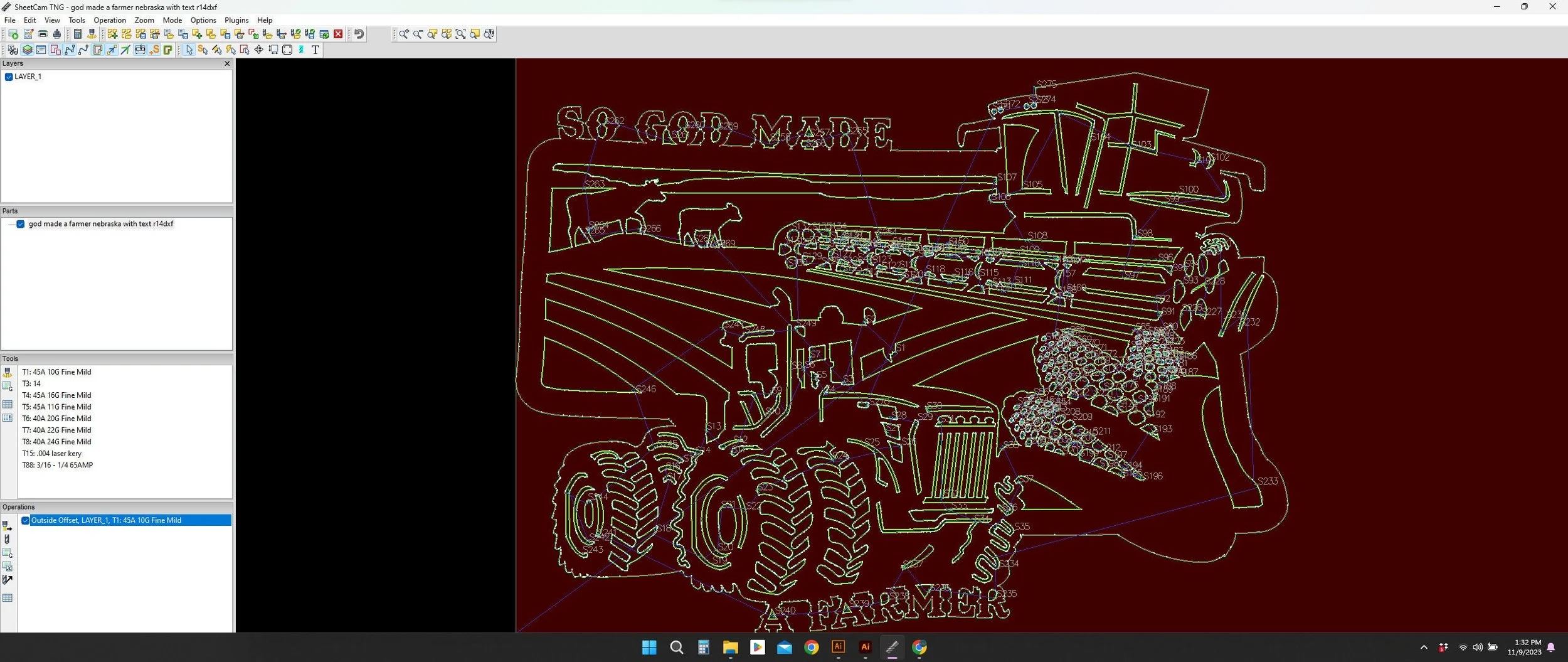Select the four-arrow move tool
This screenshot has height=662, width=1568.
tap(258, 50)
